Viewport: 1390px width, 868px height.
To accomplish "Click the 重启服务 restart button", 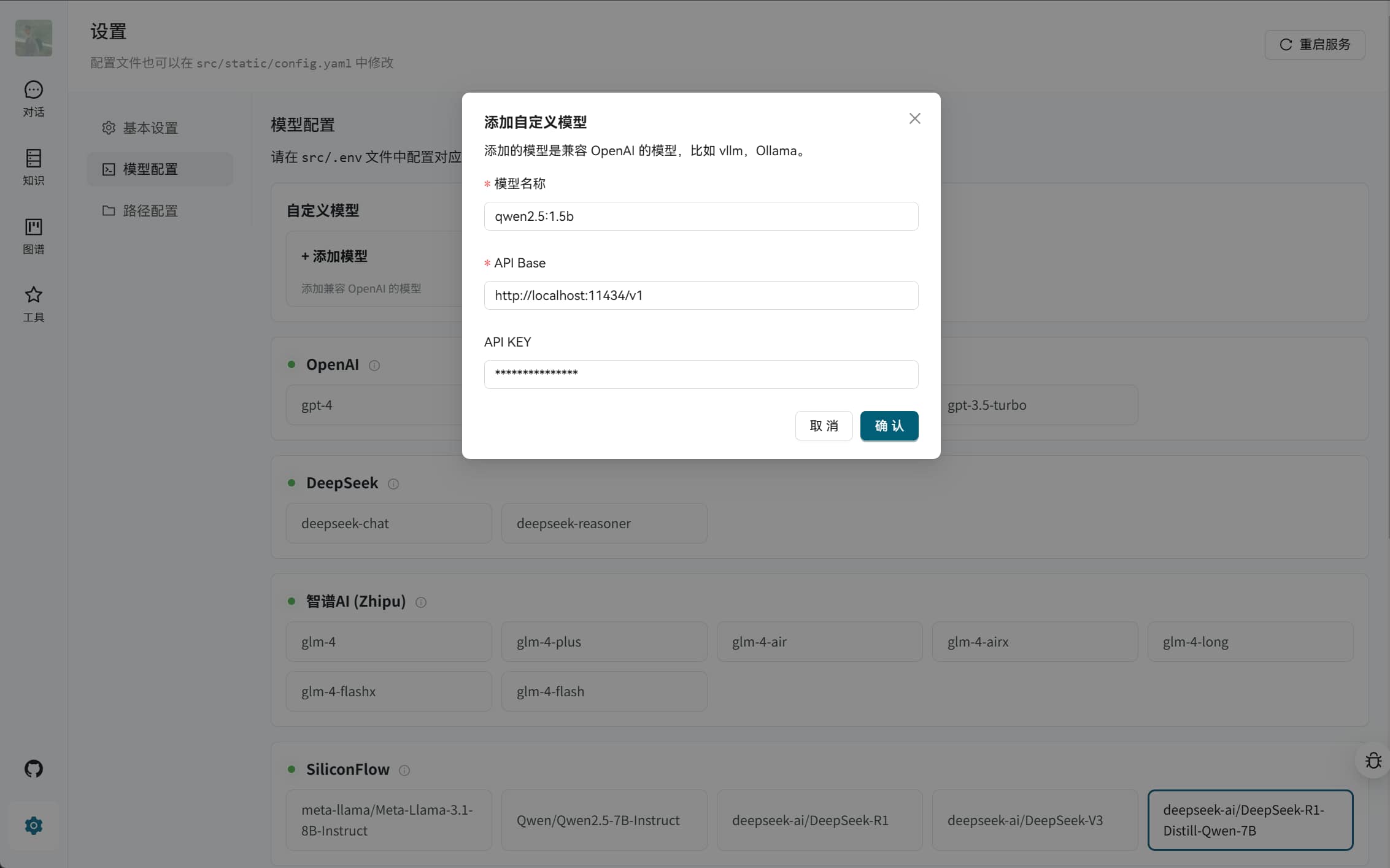I will [1315, 44].
